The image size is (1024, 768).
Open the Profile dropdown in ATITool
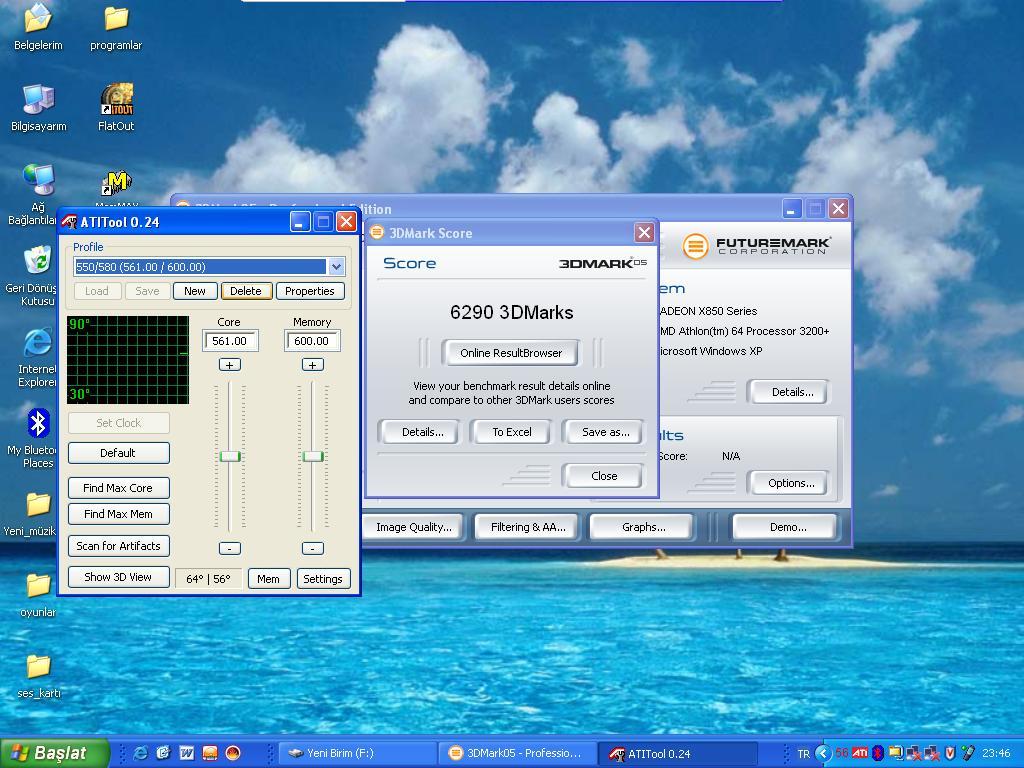[336, 266]
